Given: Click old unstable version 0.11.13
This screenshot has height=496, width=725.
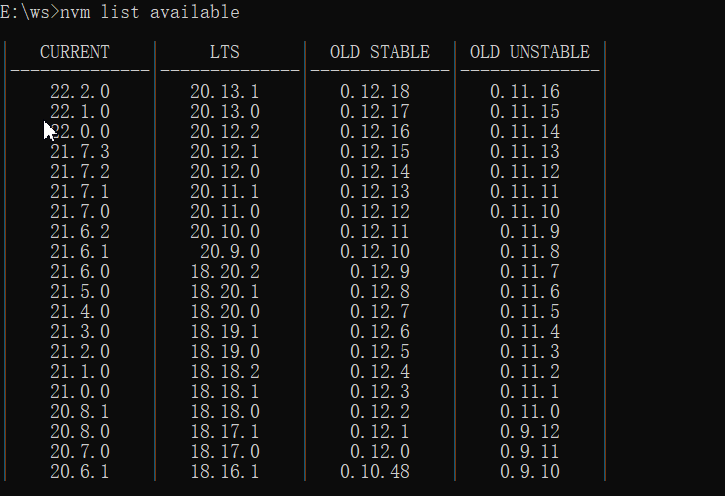Looking at the screenshot, I should click(x=525, y=152).
